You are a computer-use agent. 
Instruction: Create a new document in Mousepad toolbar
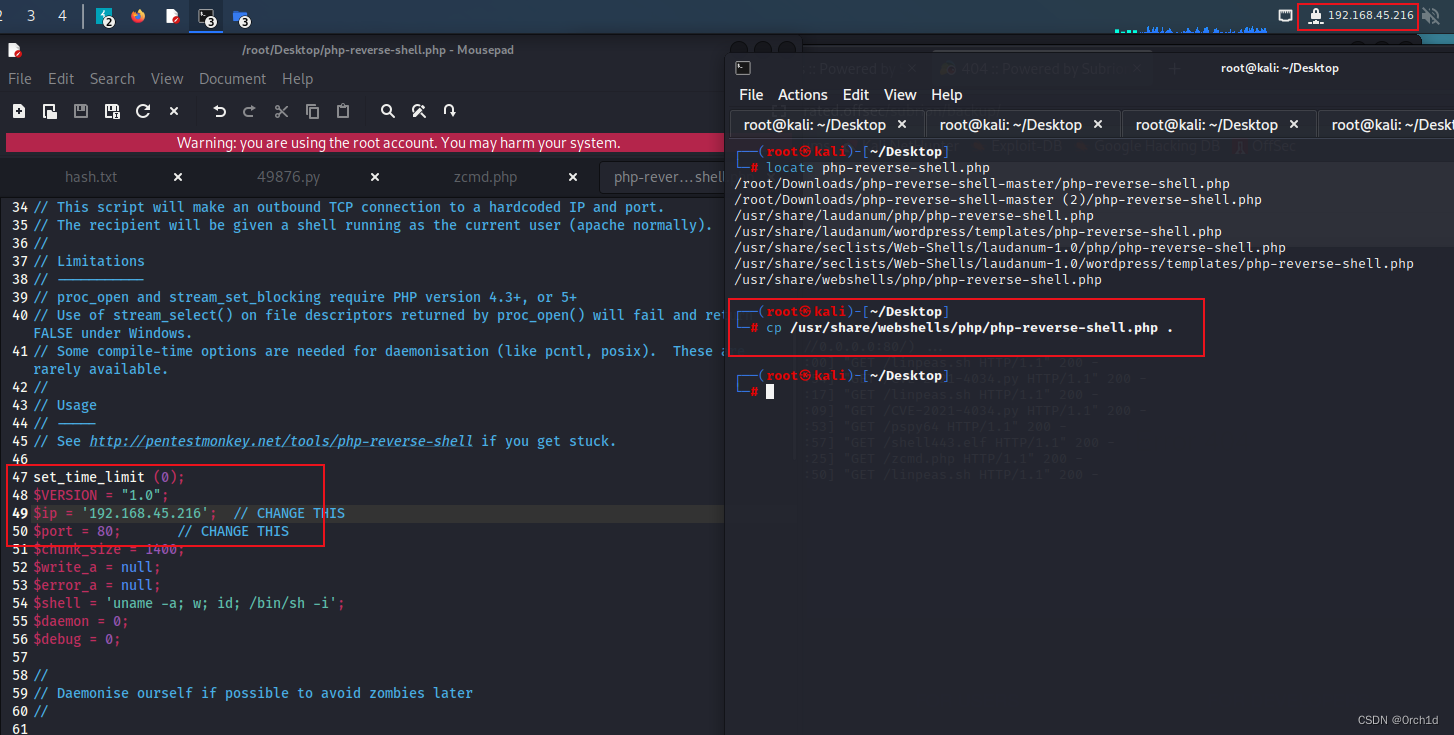[x=19, y=111]
